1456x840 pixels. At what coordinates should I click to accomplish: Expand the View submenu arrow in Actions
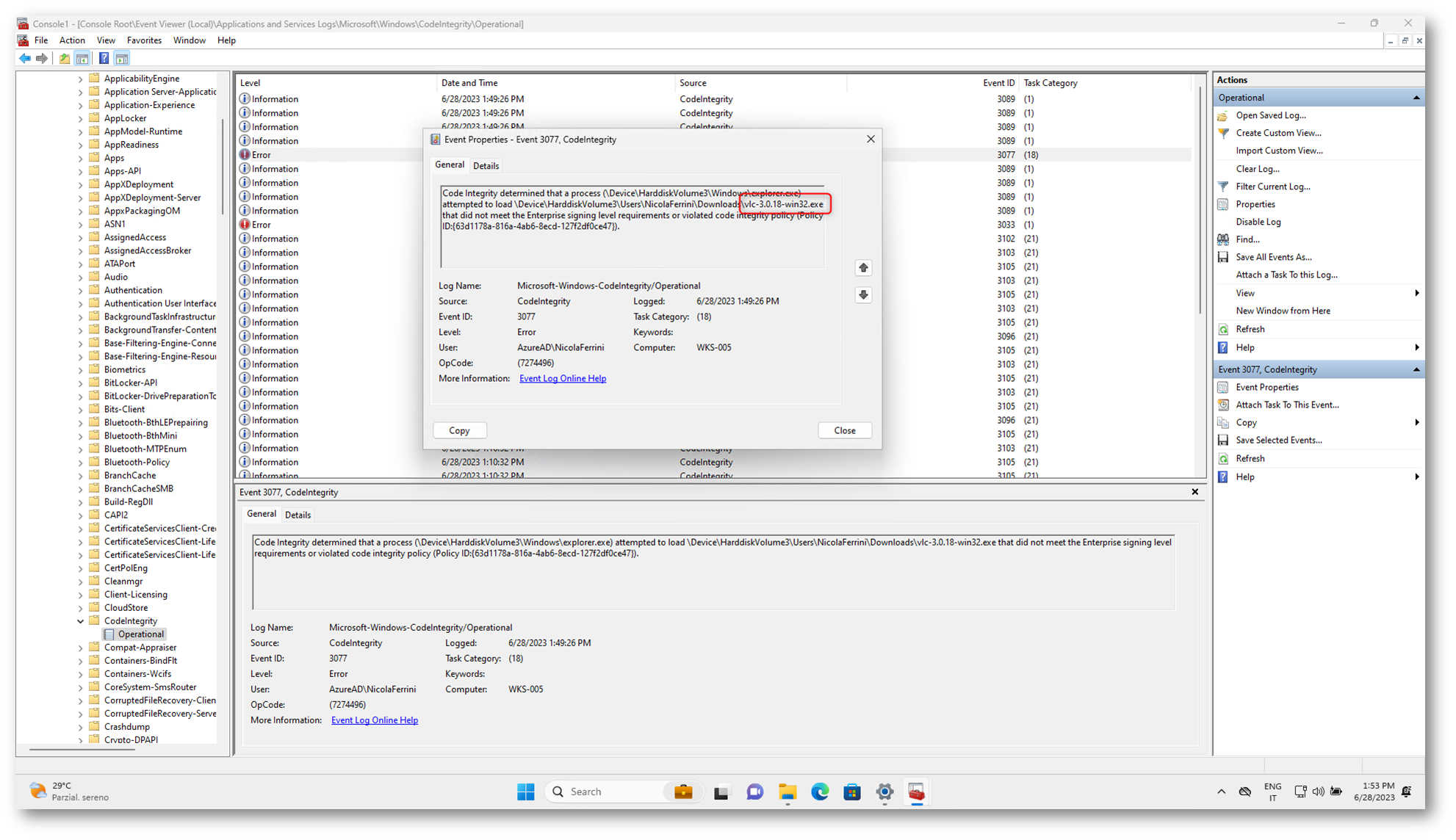(1416, 293)
